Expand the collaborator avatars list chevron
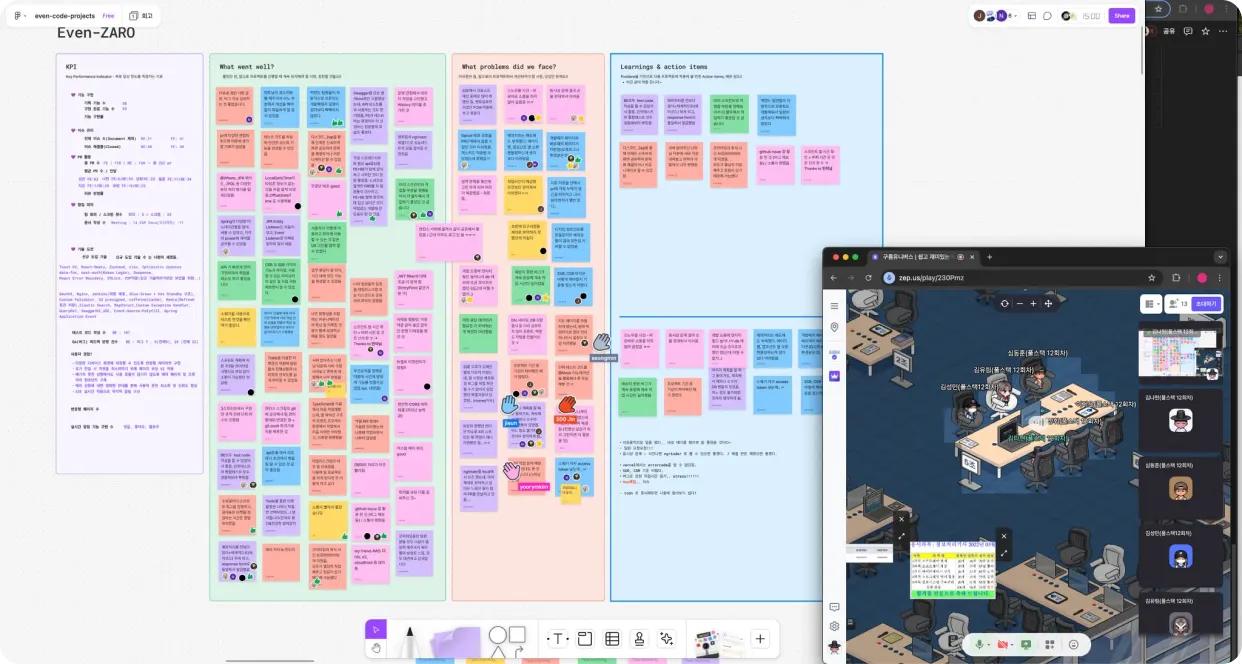 tap(1017, 16)
